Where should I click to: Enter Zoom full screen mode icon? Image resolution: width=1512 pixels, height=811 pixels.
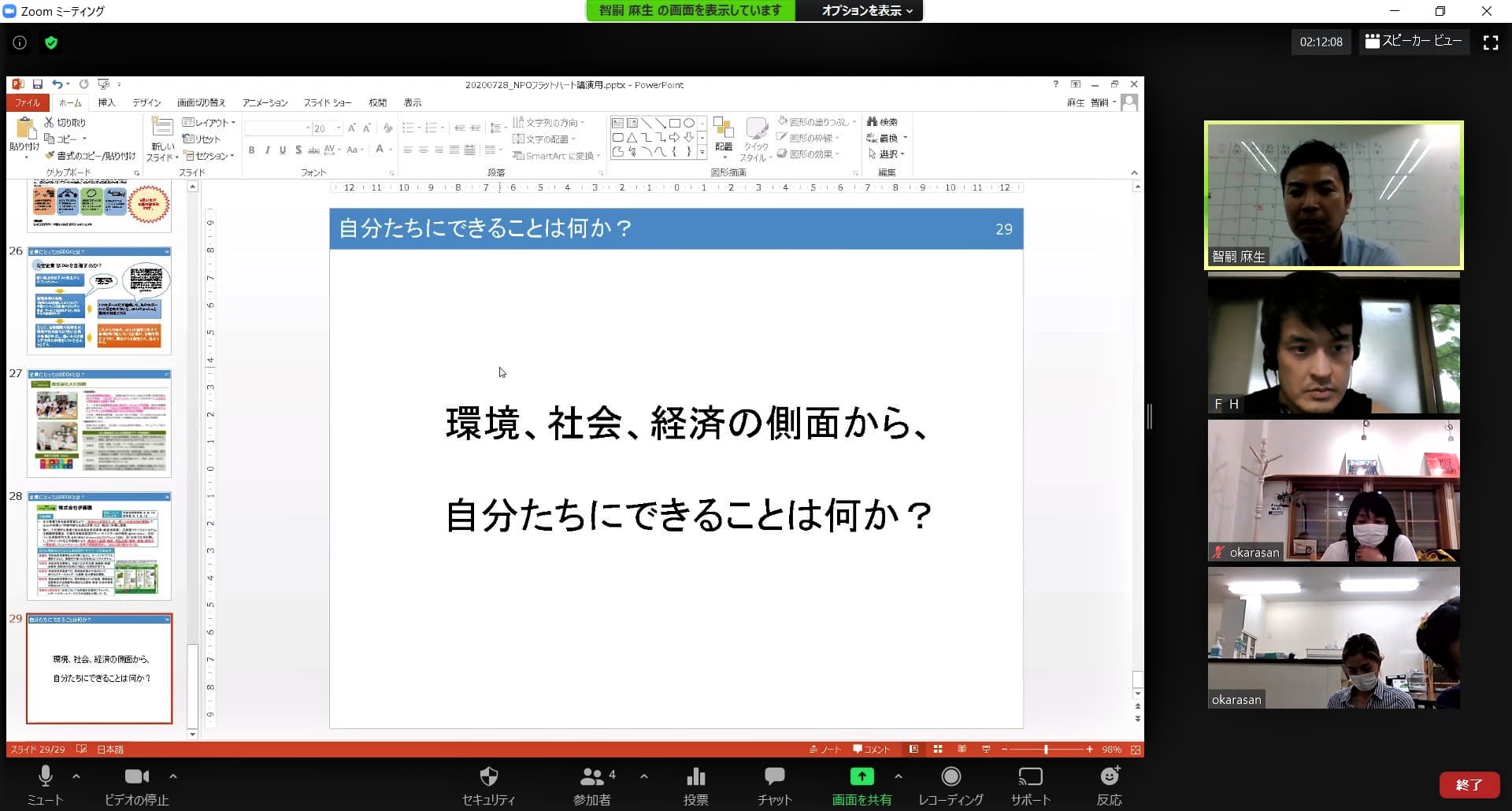point(1491,43)
